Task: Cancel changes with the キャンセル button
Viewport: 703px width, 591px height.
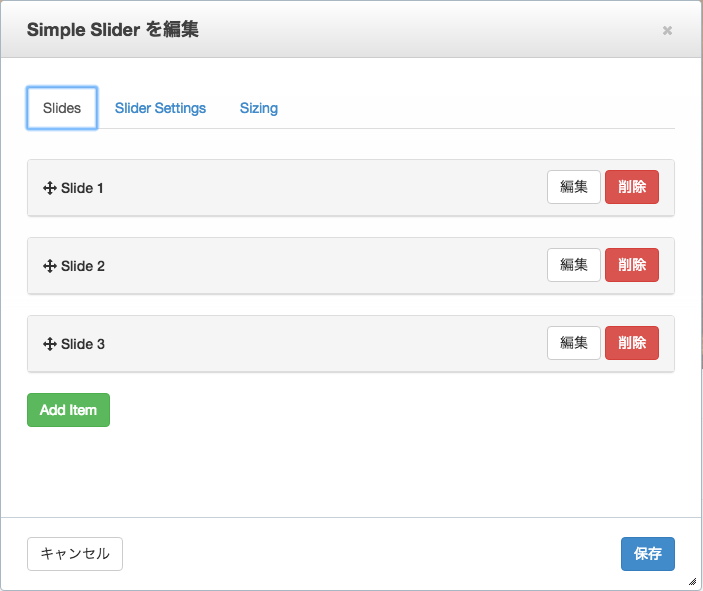Action: point(75,554)
